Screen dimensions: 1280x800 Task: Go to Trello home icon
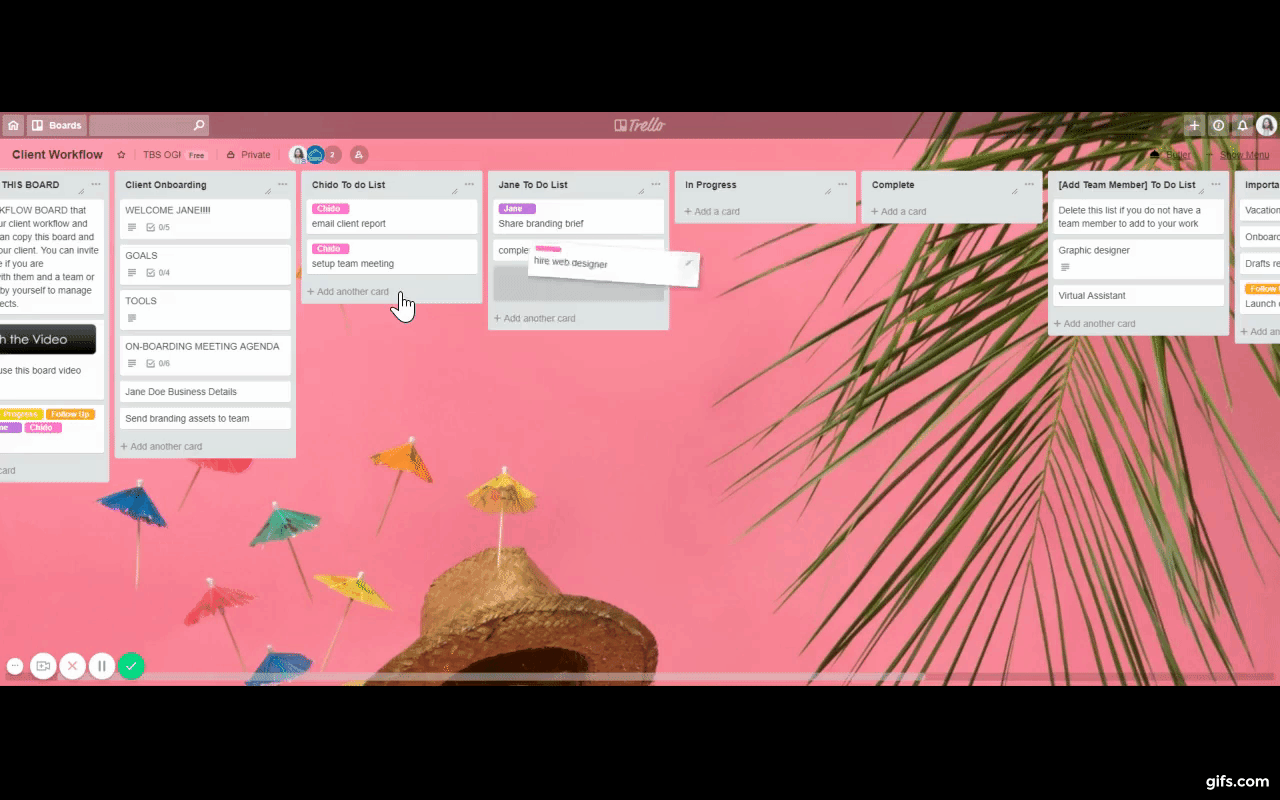[x=13, y=125]
